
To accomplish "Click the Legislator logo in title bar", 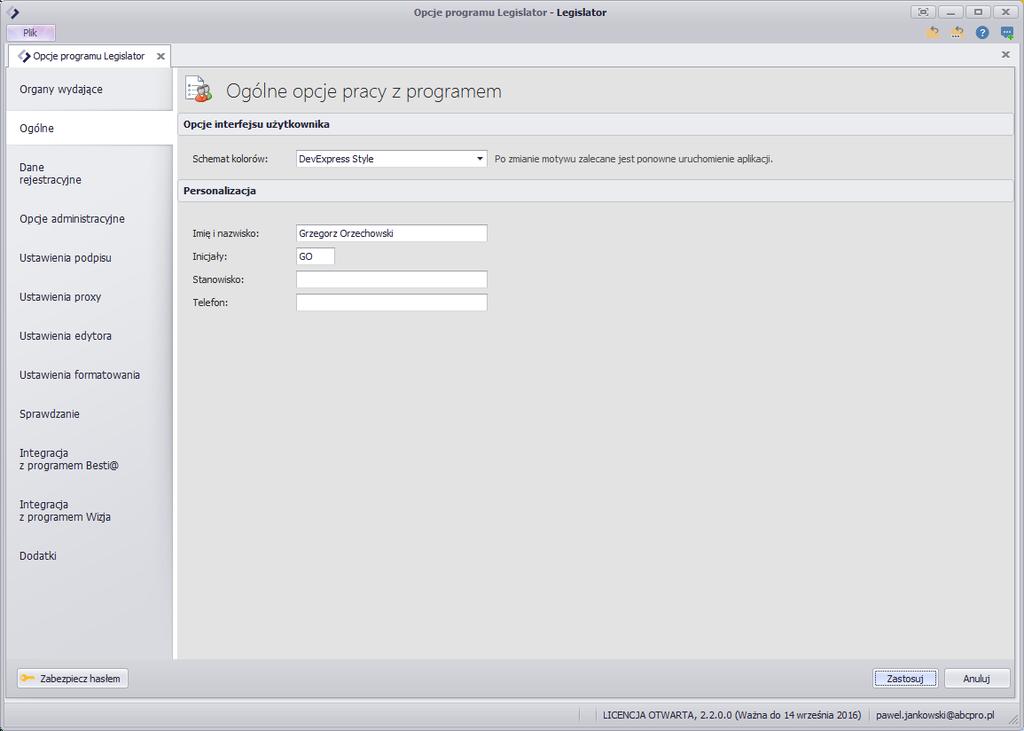I will tap(12, 12).
